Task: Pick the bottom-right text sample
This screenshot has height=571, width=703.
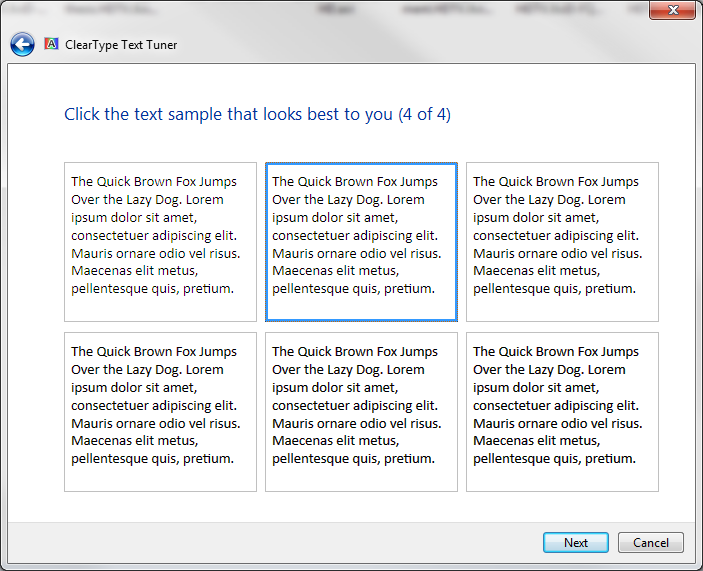Action: (562, 411)
